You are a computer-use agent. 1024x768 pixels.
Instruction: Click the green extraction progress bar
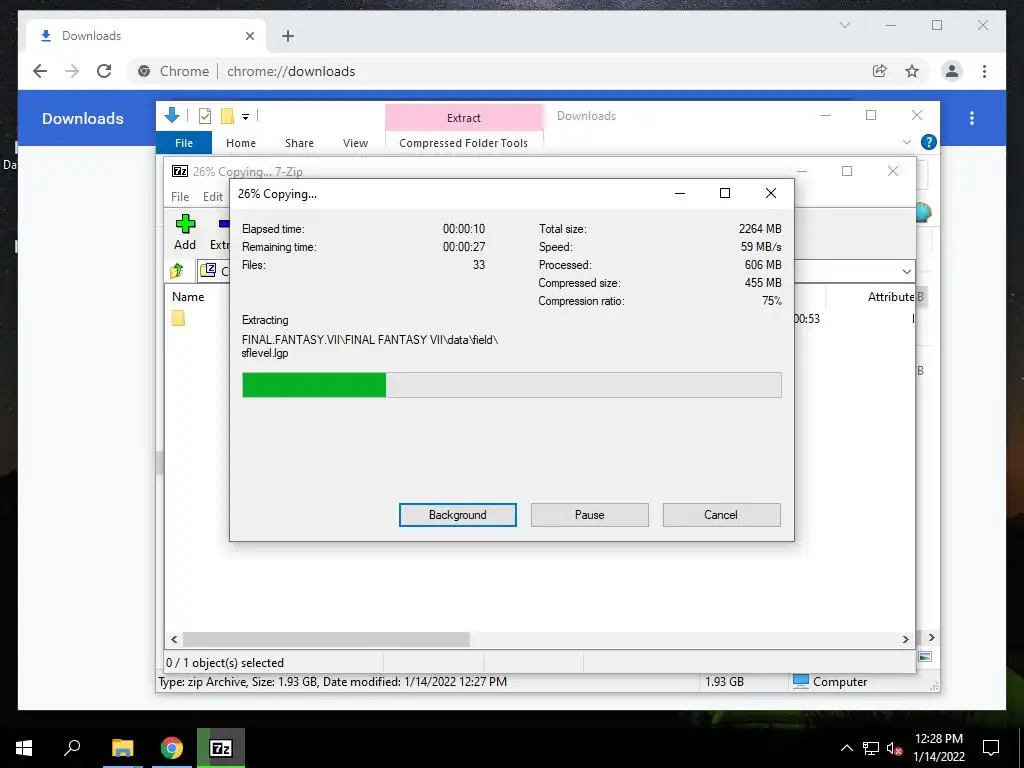pos(511,385)
